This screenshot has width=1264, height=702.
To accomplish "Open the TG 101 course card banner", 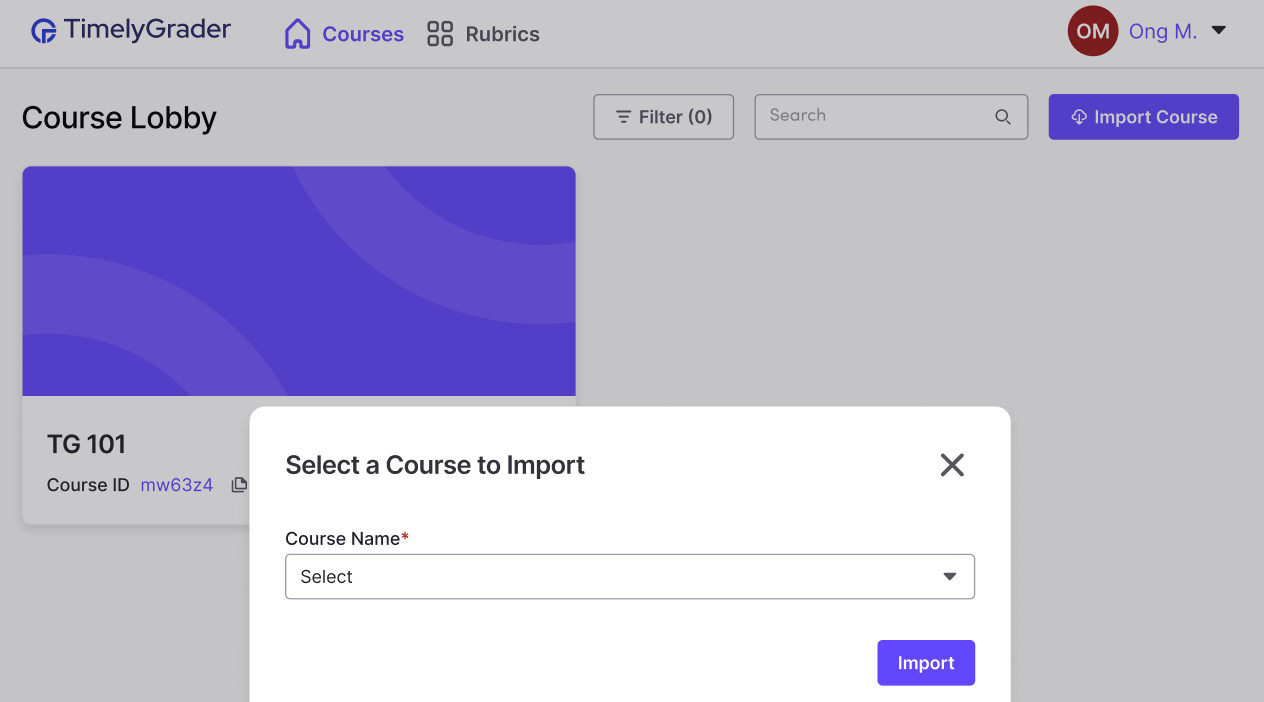I will pyautogui.click(x=299, y=281).
